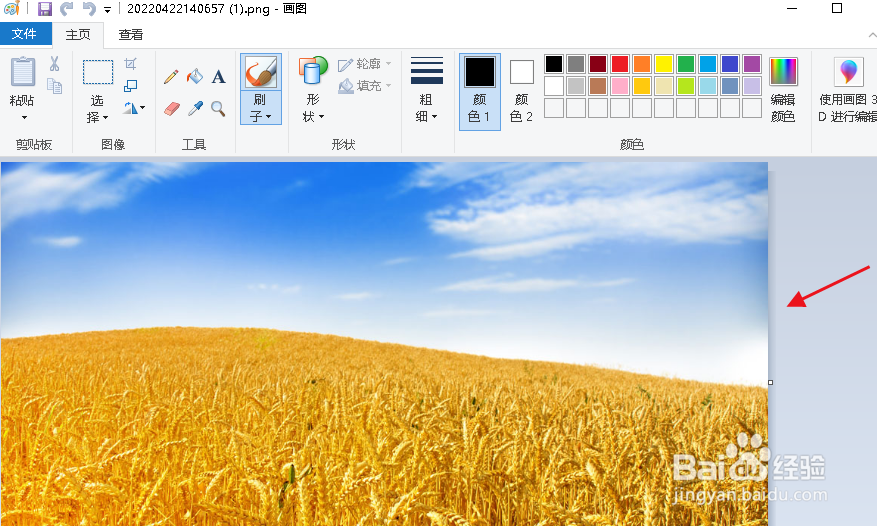
Task: Select 颜色 1 foreground color
Action: [x=480, y=92]
